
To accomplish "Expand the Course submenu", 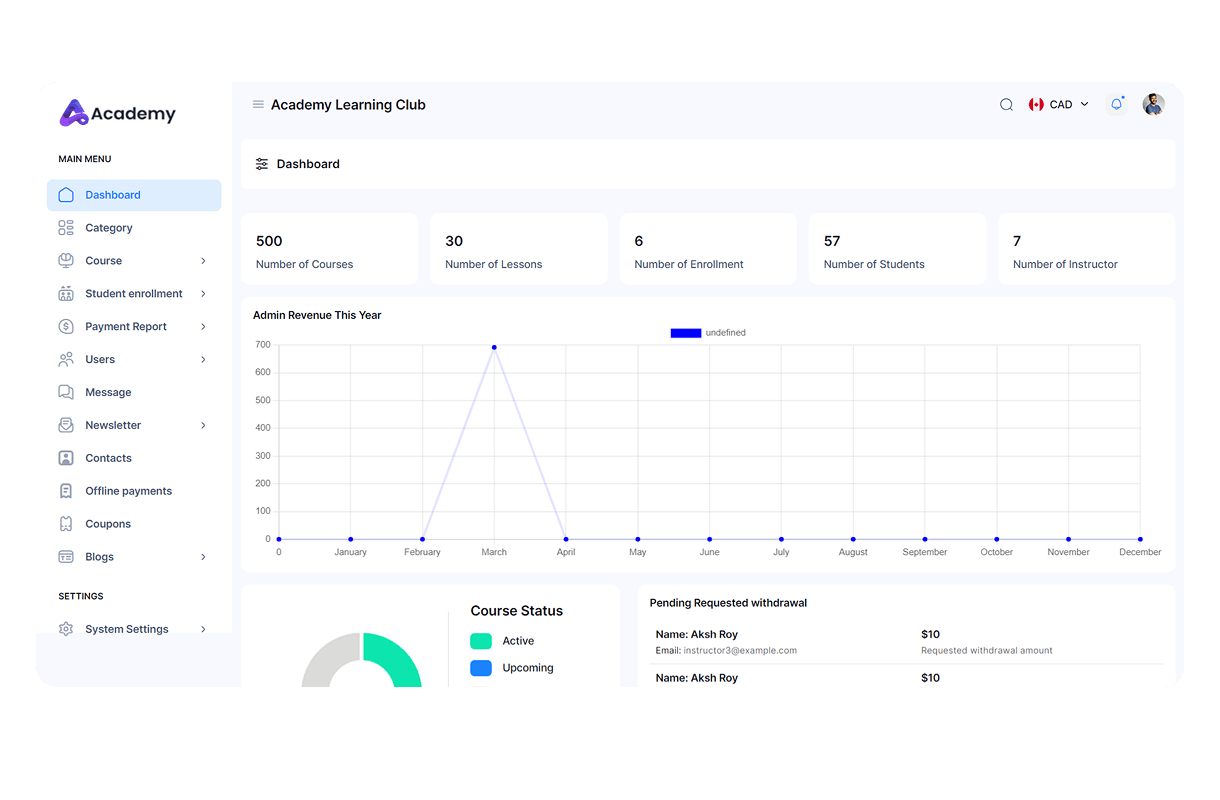I will (x=203, y=261).
